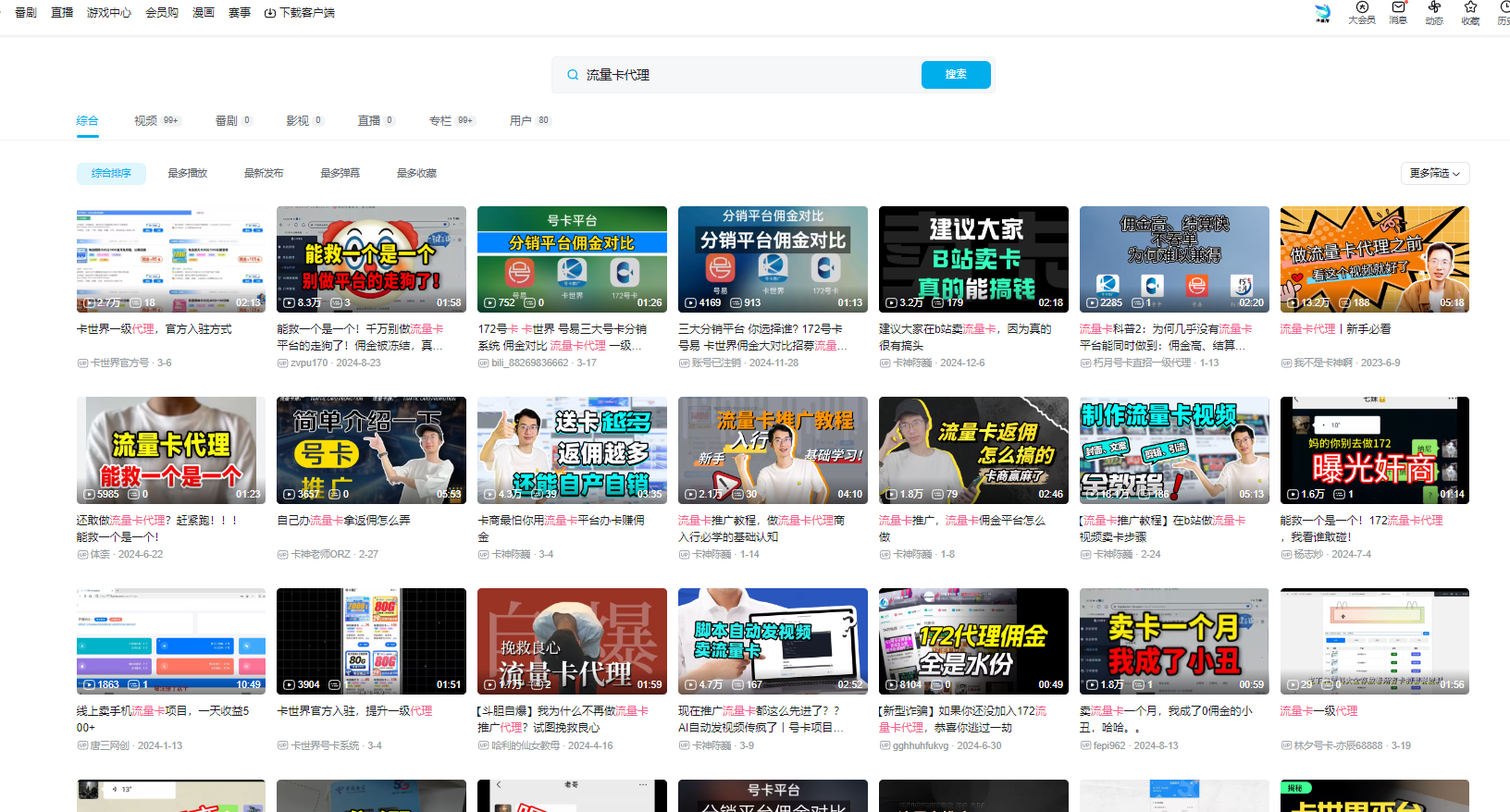Open uploader fepi962

1109,746
